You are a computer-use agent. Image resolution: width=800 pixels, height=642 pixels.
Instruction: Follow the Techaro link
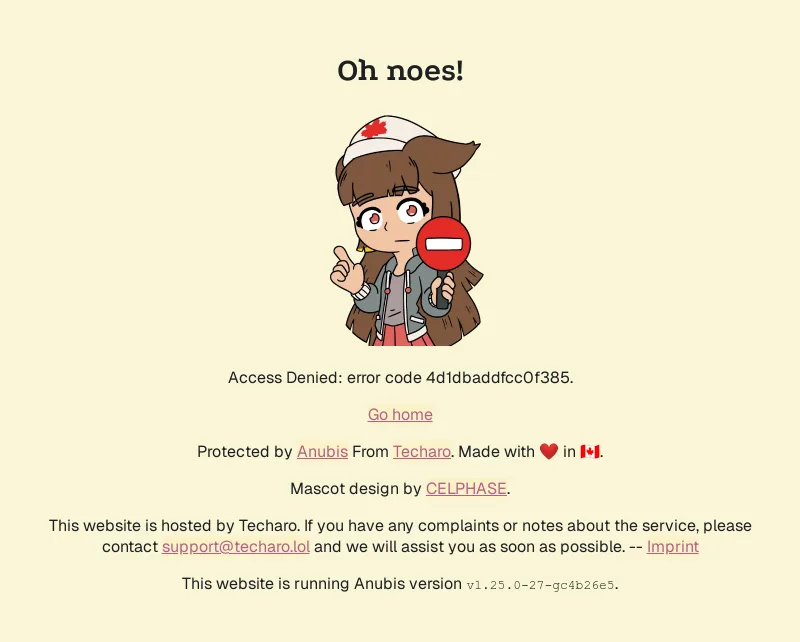click(x=421, y=452)
